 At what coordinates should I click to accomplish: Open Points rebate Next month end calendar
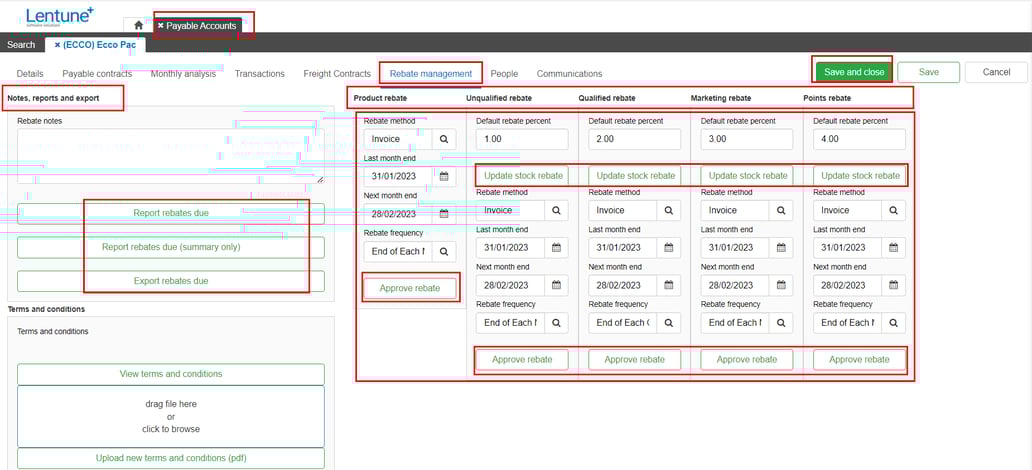pyautogui.click(x=894, y=285)
